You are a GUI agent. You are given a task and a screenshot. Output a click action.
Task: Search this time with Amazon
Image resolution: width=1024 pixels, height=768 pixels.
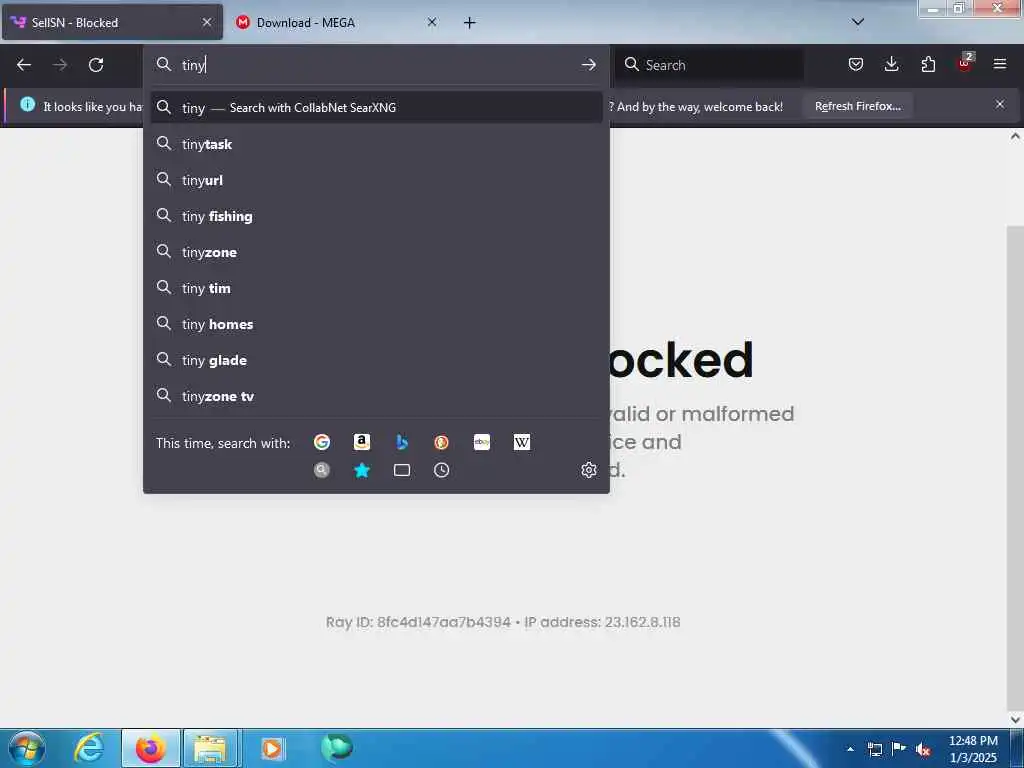pos(362,442)
